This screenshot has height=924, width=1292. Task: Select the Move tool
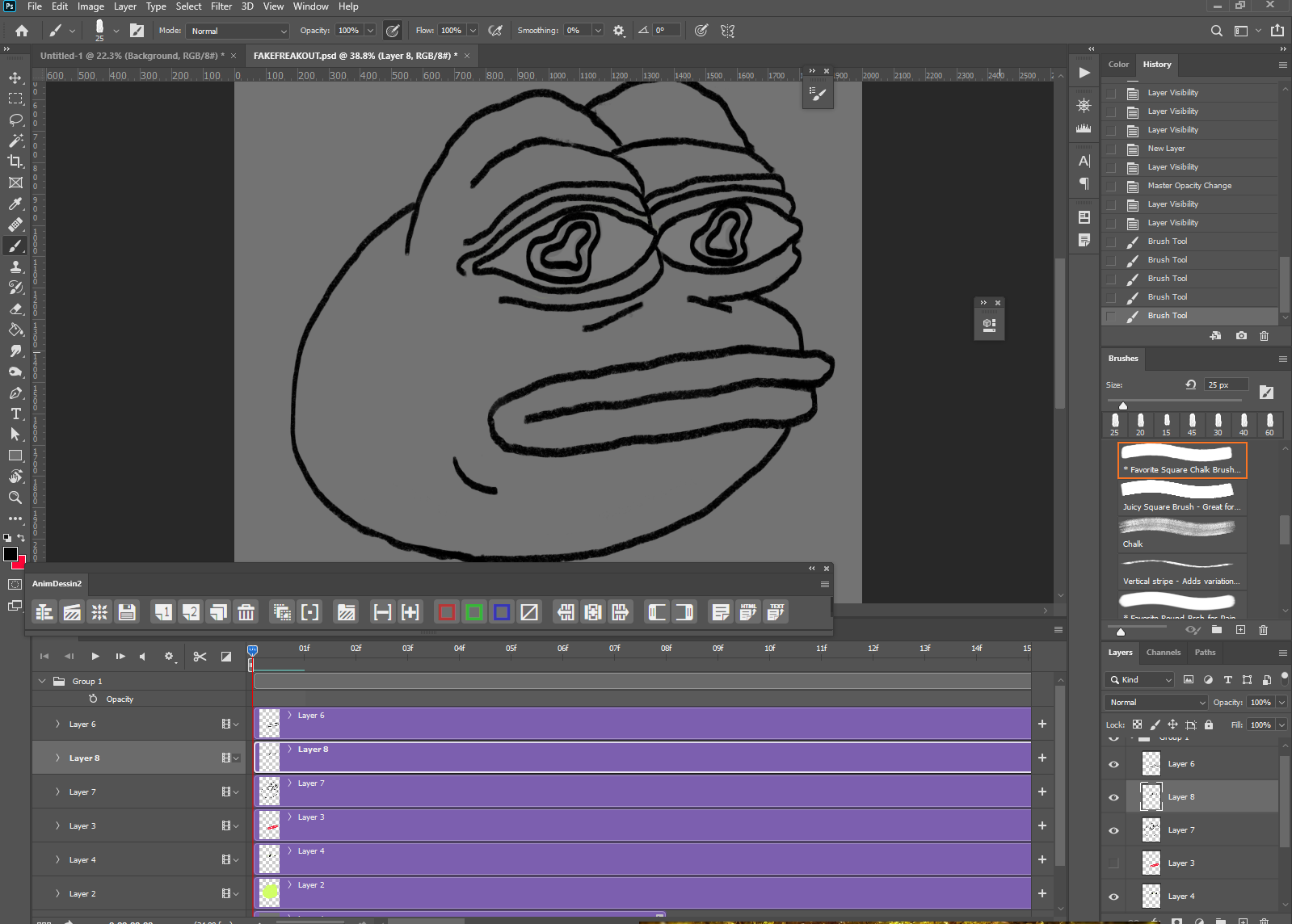pos(15,78)
